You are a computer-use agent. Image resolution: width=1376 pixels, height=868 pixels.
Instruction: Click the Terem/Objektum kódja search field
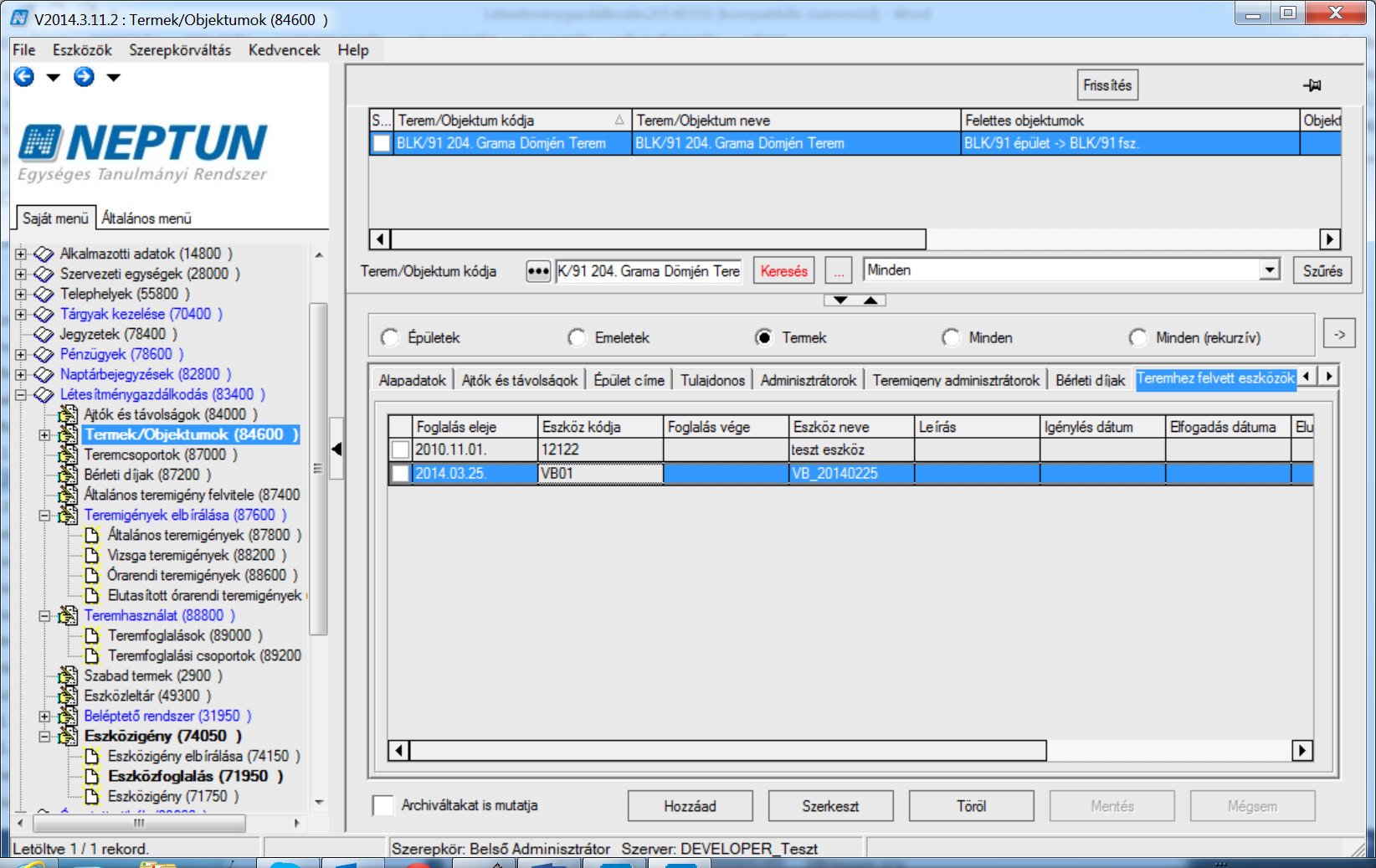649,271
